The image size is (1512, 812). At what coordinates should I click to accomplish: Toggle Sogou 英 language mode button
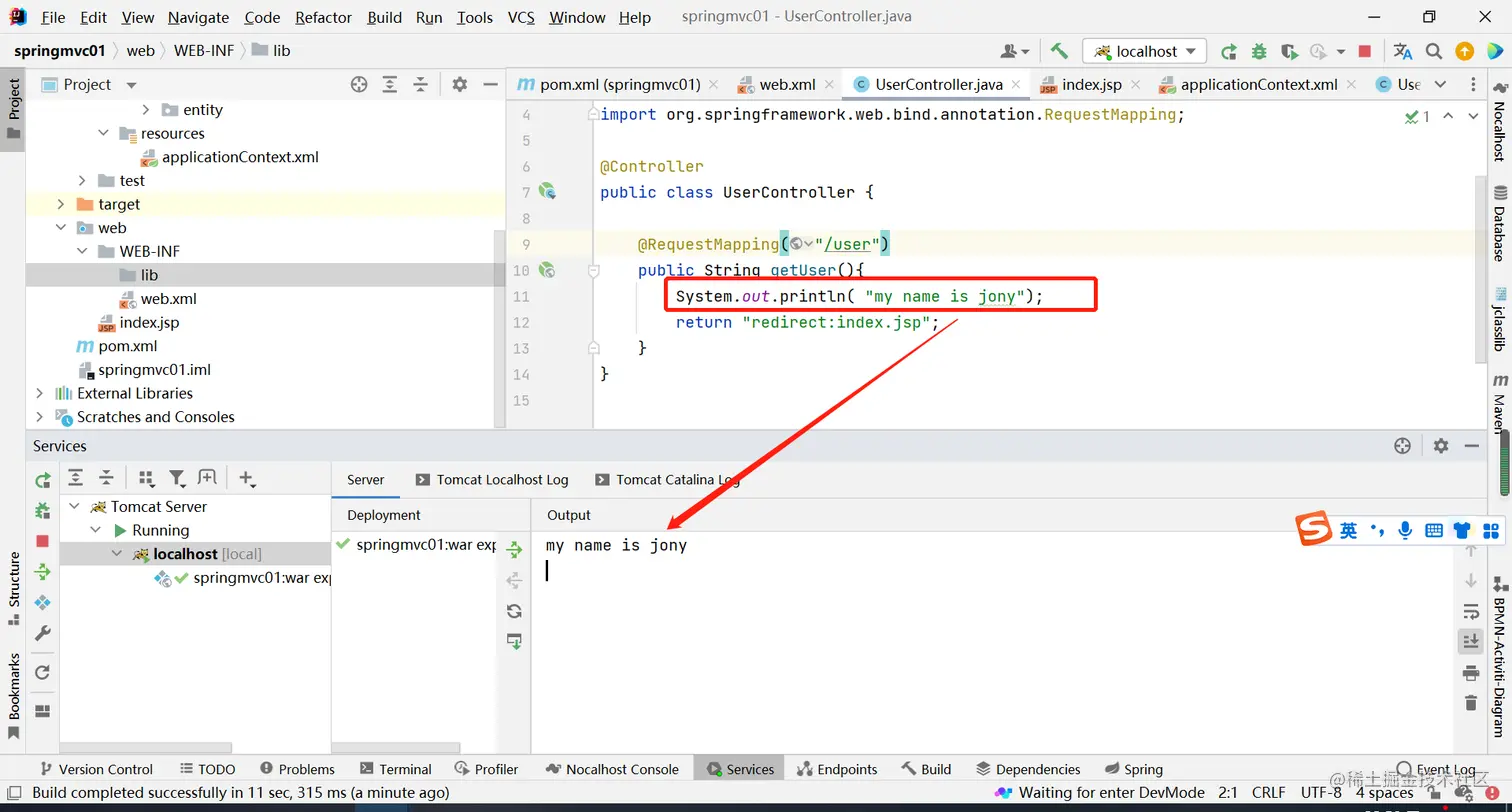[x=1348, y=530]
